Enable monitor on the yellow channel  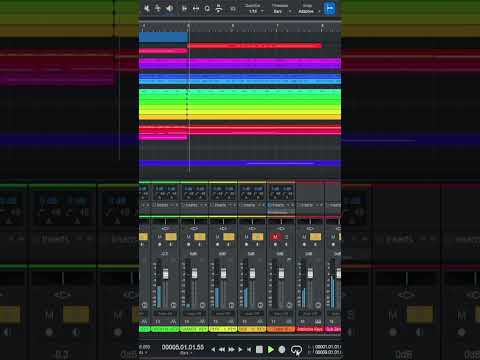(x=229, y=245)
